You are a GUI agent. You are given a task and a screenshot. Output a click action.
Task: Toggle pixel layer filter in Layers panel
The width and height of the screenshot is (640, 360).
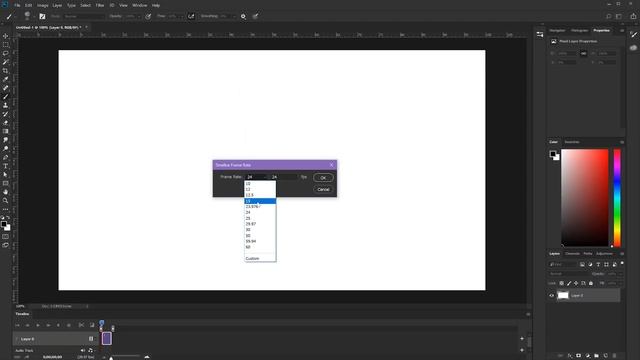(x=582, y=264)
